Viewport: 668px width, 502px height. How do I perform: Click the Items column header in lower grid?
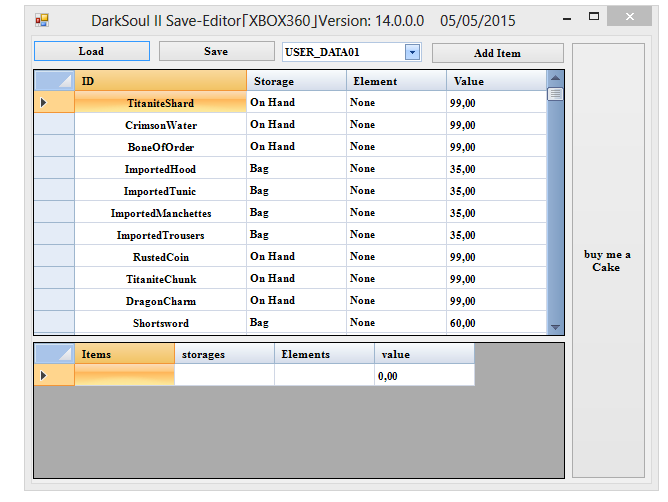(124, 354)
